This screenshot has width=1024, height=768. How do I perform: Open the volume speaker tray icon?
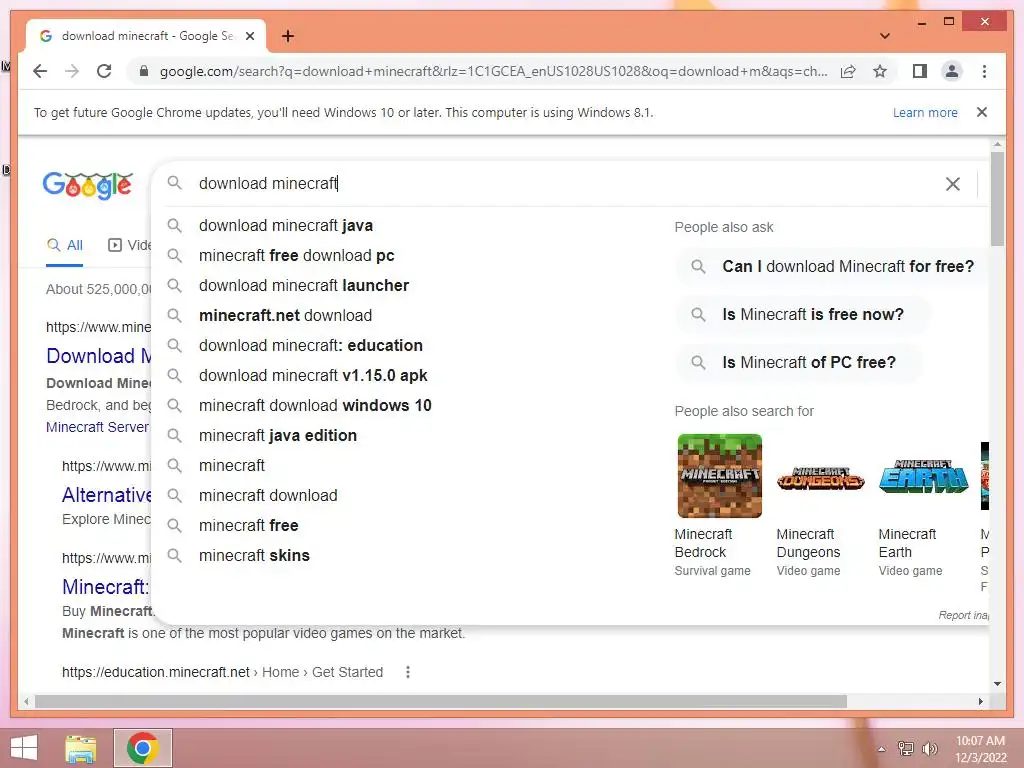[x=930, y=748]
